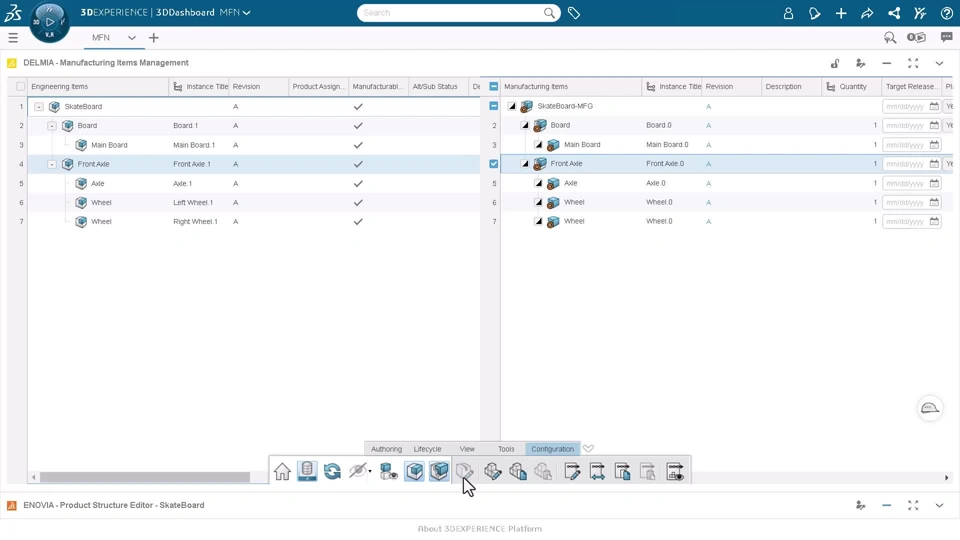Uncheck the Front Axle manufacturing row checkbox
Screen dimensions: 960x540
[493, 163]
